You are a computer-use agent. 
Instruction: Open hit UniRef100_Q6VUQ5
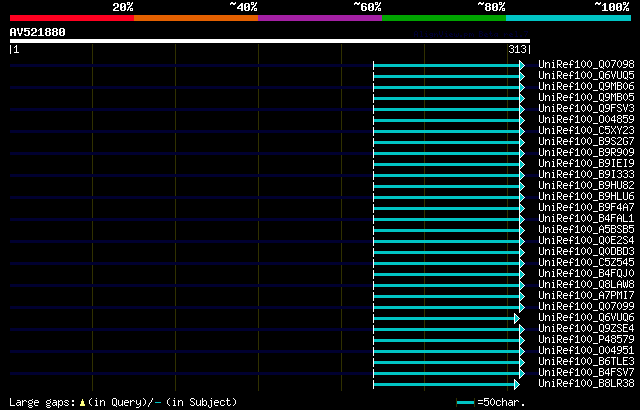[x=586, y=75]
